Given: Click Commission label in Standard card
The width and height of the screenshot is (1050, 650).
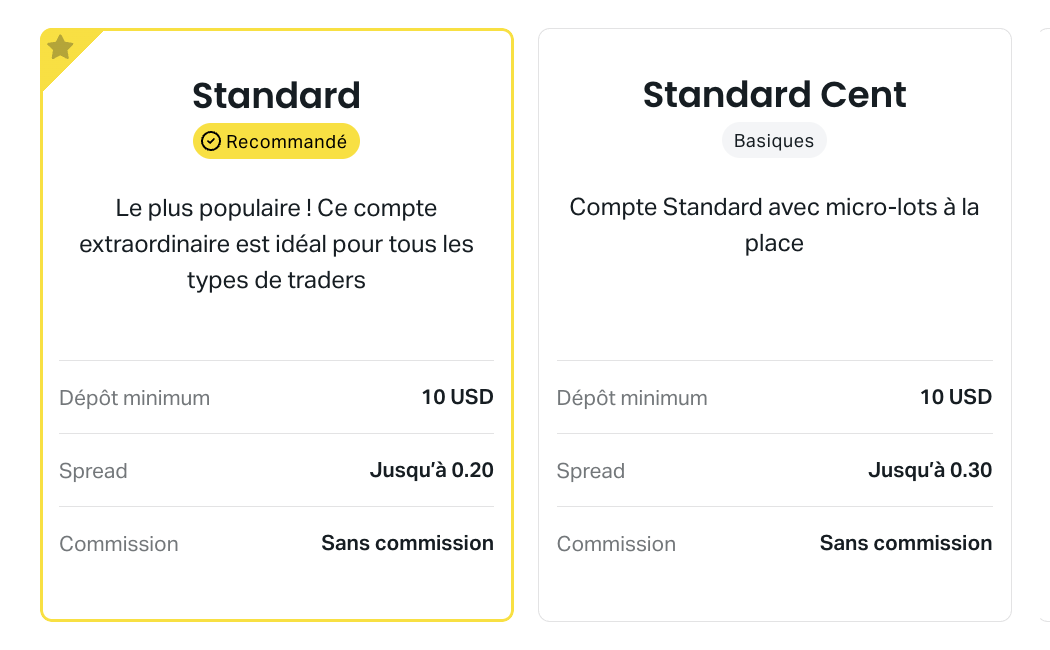Looking at the screenshot, I should 119,544.
